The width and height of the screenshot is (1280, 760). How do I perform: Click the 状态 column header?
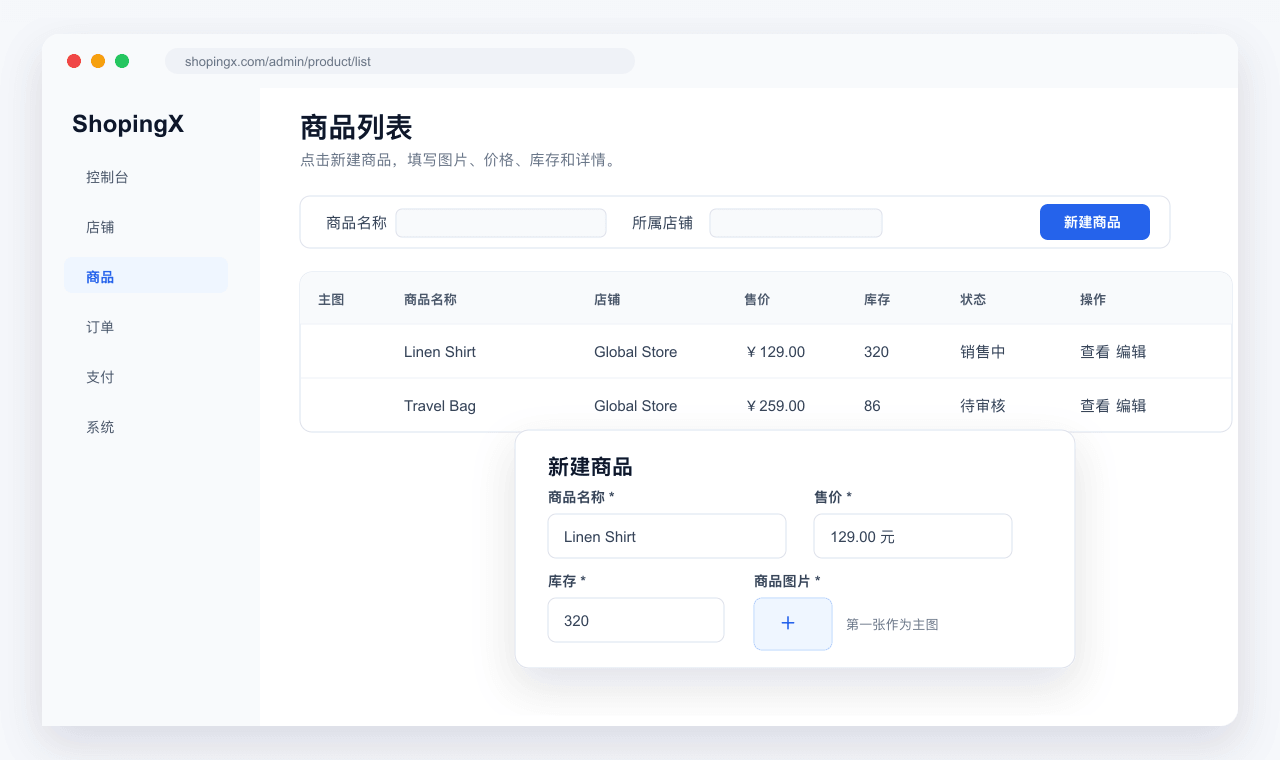[973, 299]
